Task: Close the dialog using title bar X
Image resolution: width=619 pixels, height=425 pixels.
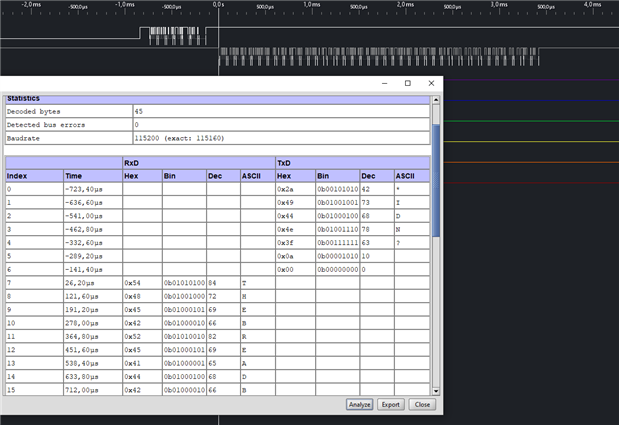Action: (431, 83)
